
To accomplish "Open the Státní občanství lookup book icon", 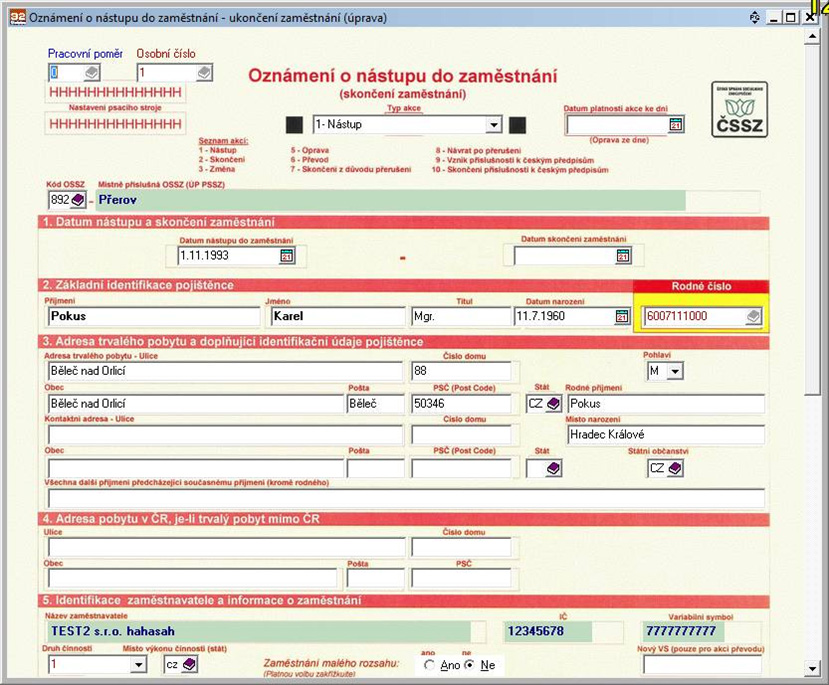I will tap(675, 468).
